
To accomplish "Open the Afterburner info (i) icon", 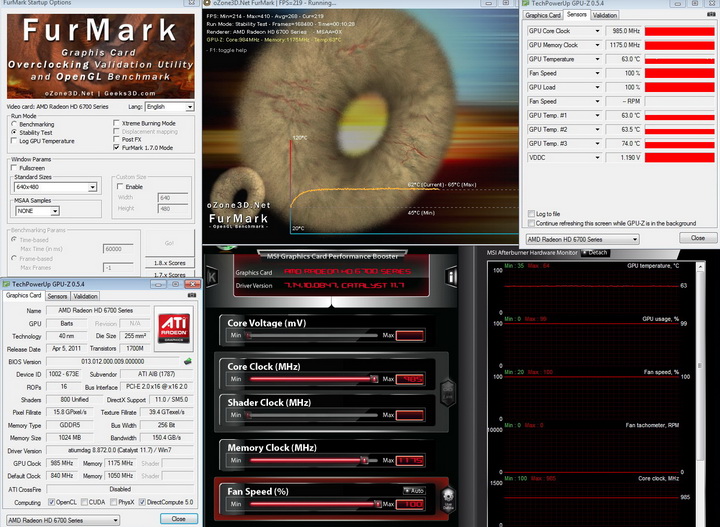I will pyautogui.click(x=451, y=276).
